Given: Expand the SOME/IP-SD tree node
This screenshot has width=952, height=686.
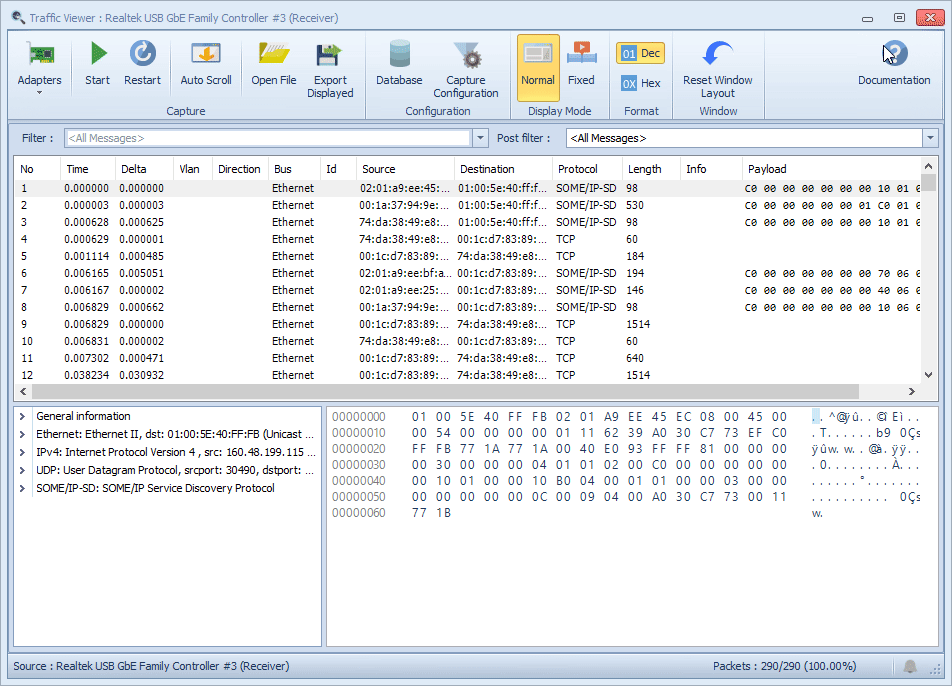Looking at the screenshot, I should [x=22, y=489].
